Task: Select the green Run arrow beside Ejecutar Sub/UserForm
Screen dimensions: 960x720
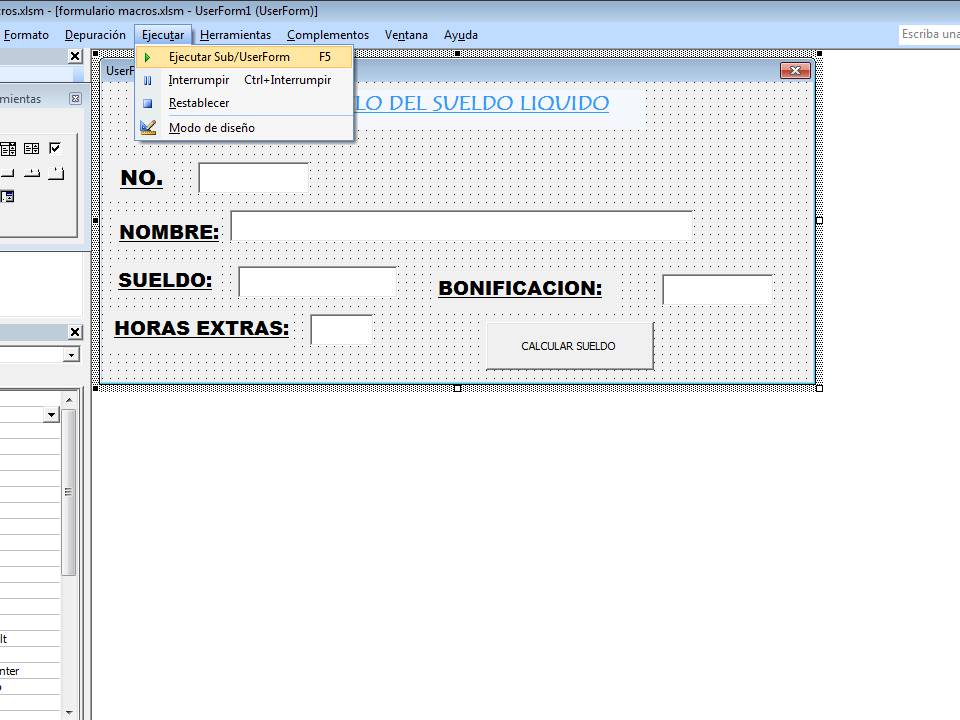Action: pyautogui.click(x=147, y=57)
